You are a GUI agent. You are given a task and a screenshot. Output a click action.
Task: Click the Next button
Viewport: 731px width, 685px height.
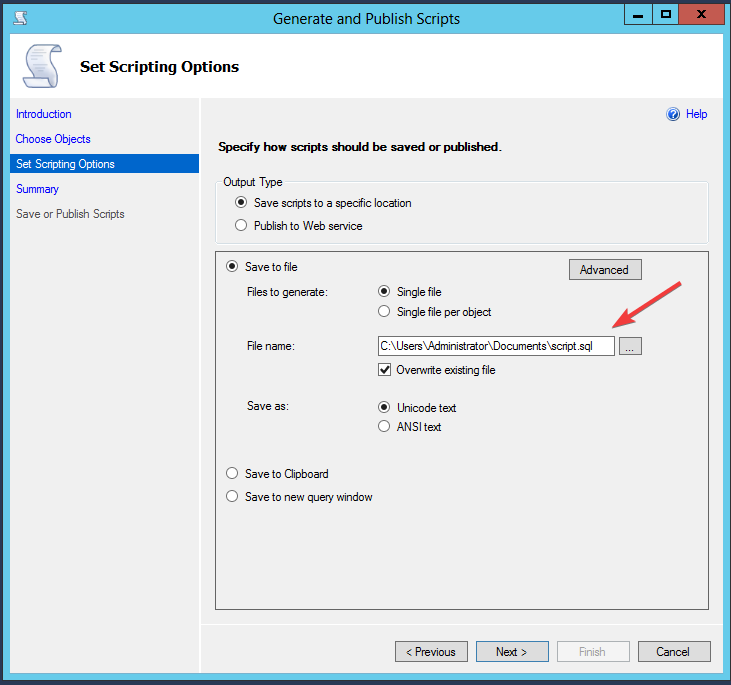(x=512, y=651)
